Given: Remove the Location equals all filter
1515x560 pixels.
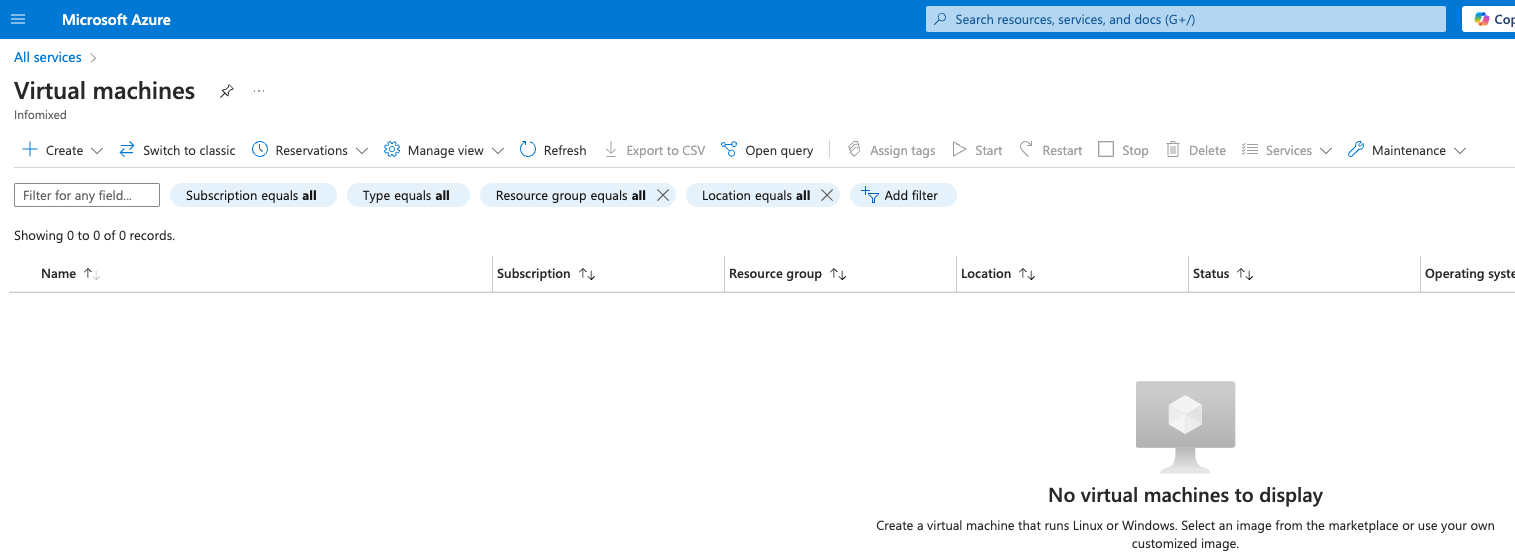Looking at the screenshot, I should pos(827,195).
